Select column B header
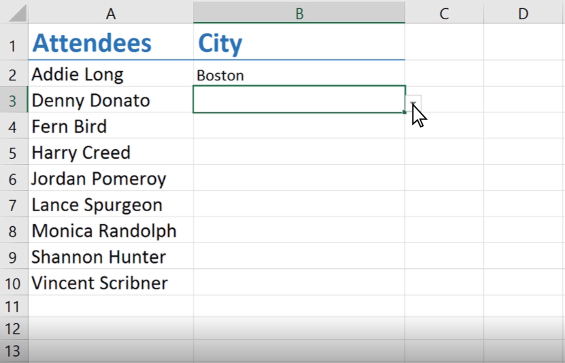 (x=299, y=14)
